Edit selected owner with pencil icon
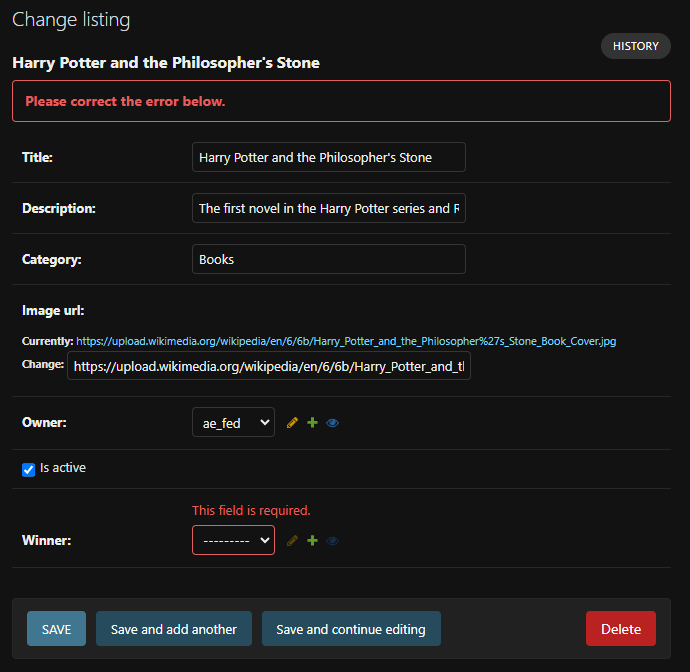This screenshot has width=690, height=672. [292, 422]
